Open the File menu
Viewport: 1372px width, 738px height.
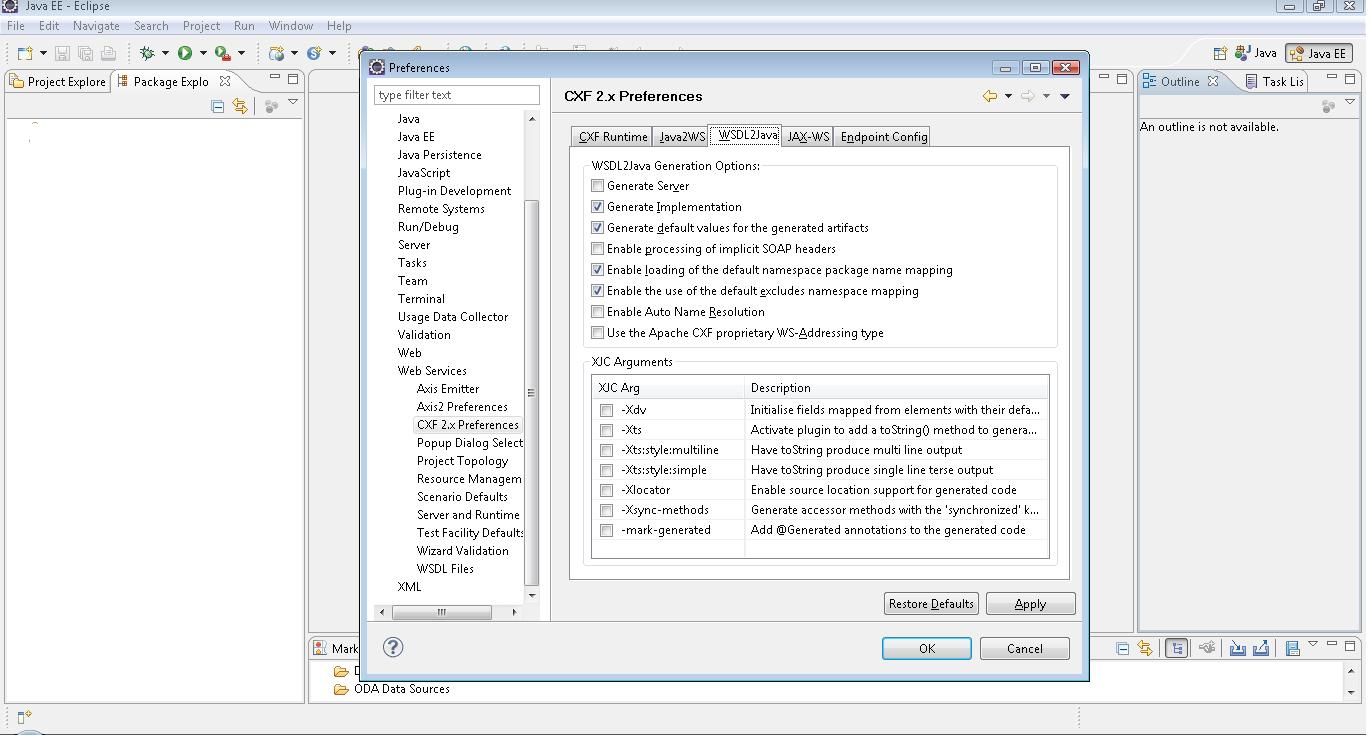point(16,26)
